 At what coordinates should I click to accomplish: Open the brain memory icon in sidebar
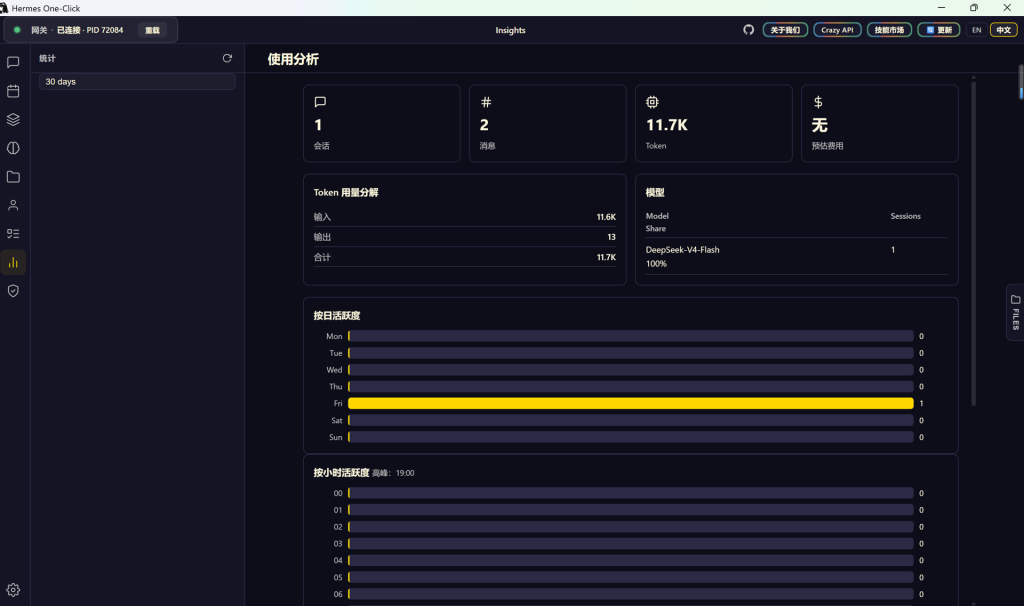pos(13,148)
